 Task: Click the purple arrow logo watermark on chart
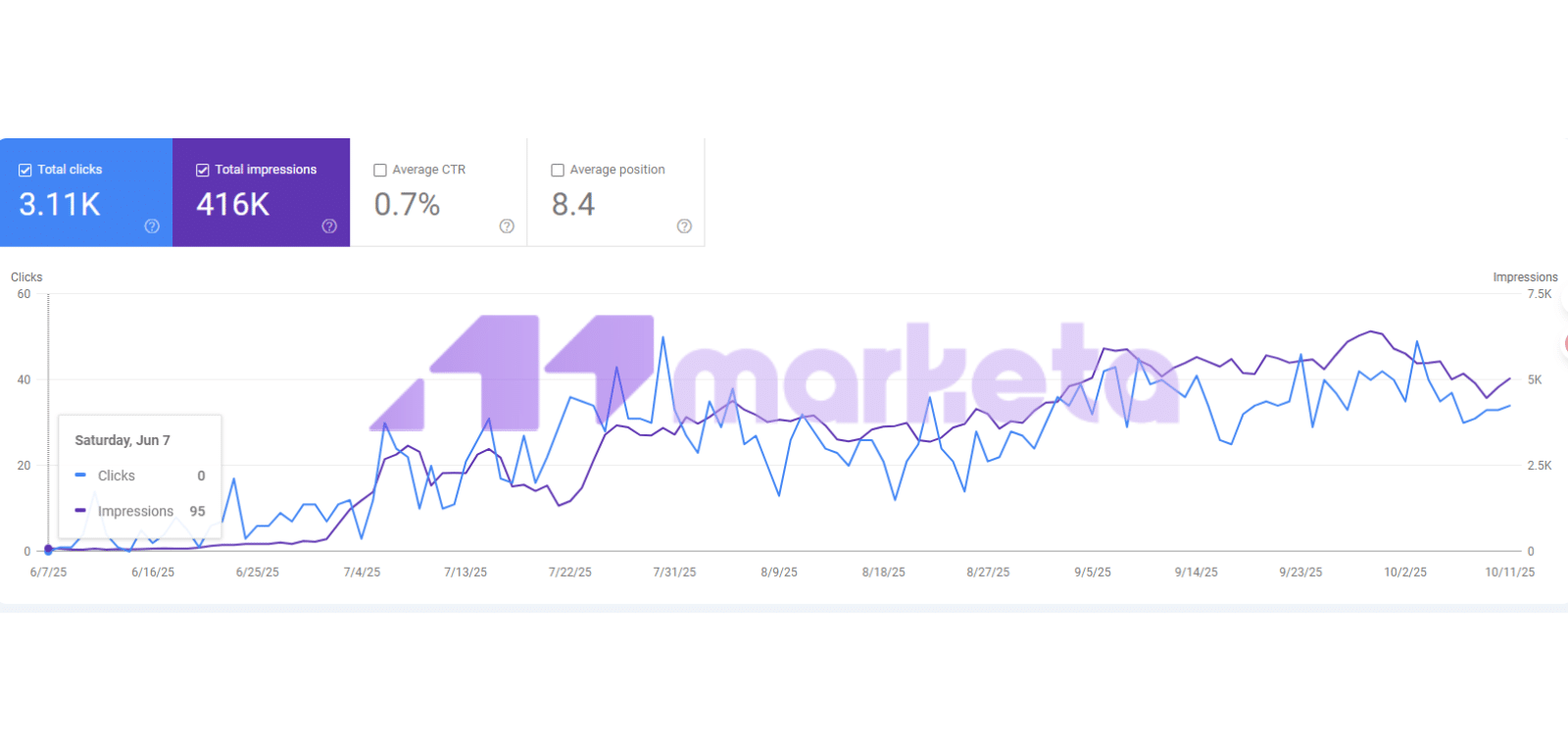512,374
